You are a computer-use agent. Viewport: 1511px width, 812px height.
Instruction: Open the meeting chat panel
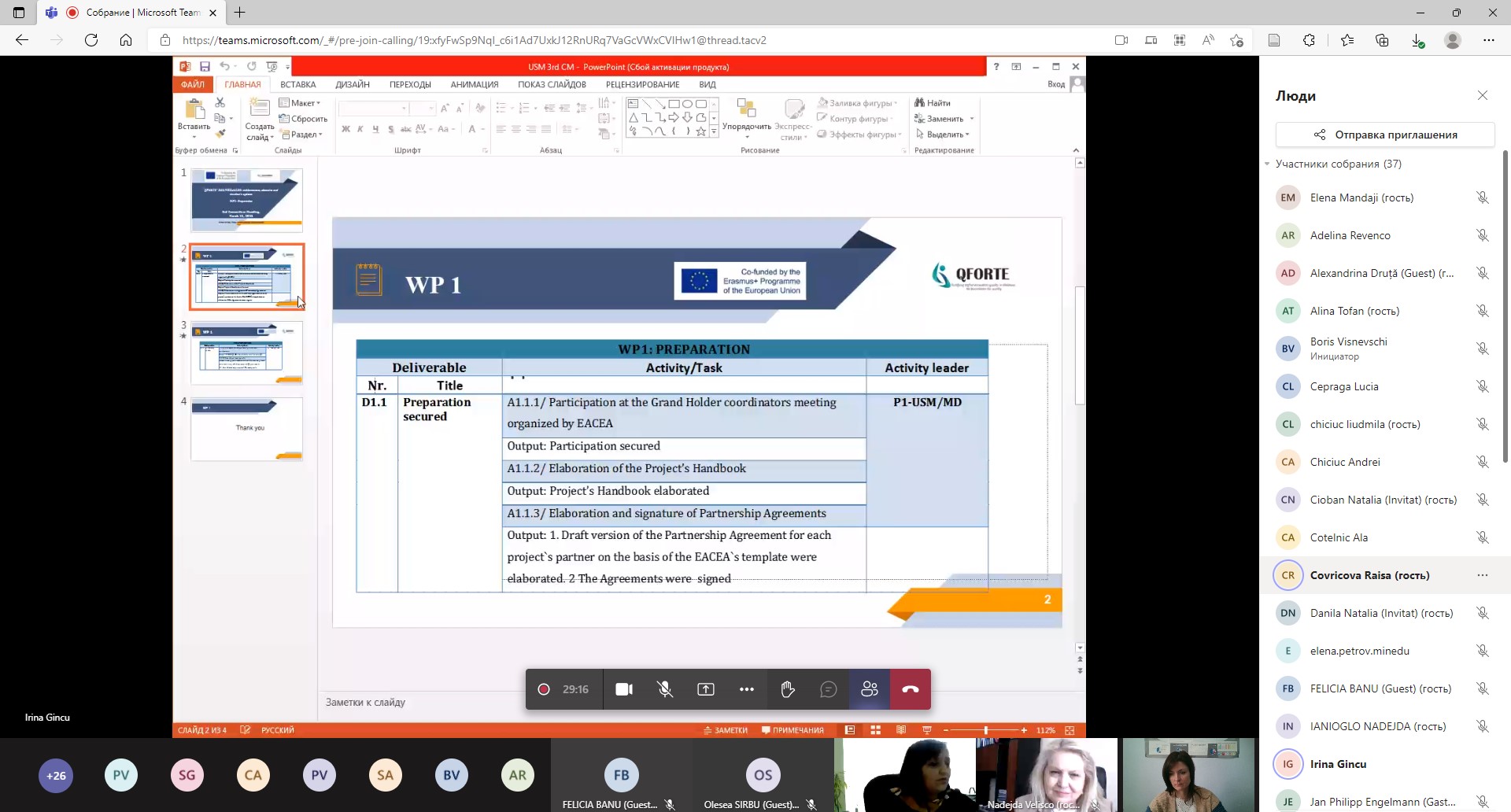pyautogui.click(x=828, y=689)
